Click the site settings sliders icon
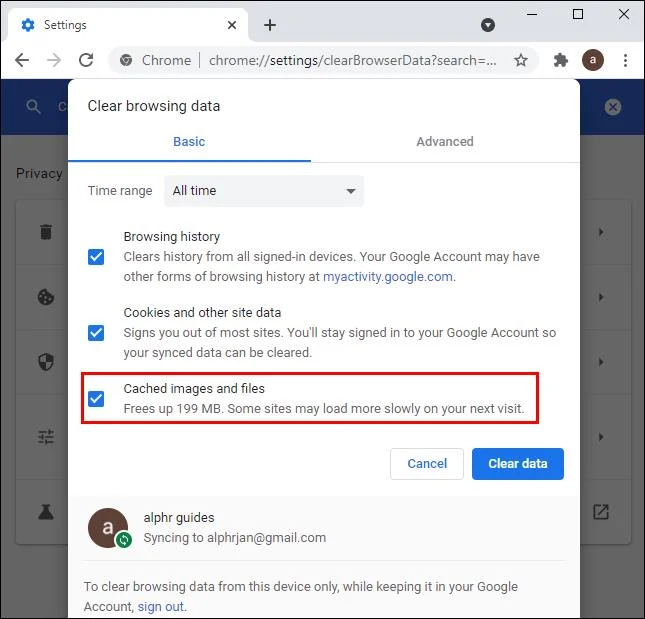This screenshot has width=645, height=619. click(x=46, y=437)
